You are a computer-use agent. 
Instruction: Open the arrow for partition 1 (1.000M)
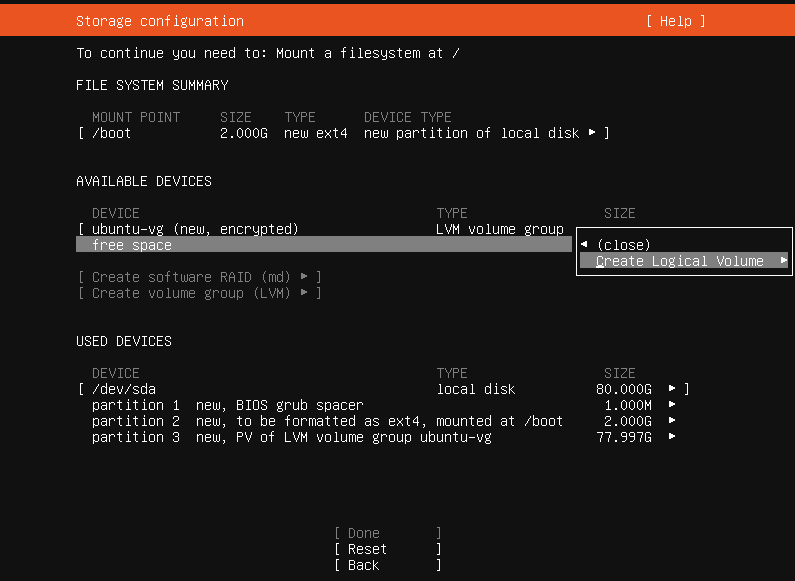pyautogui.click(x=672, y=405)
